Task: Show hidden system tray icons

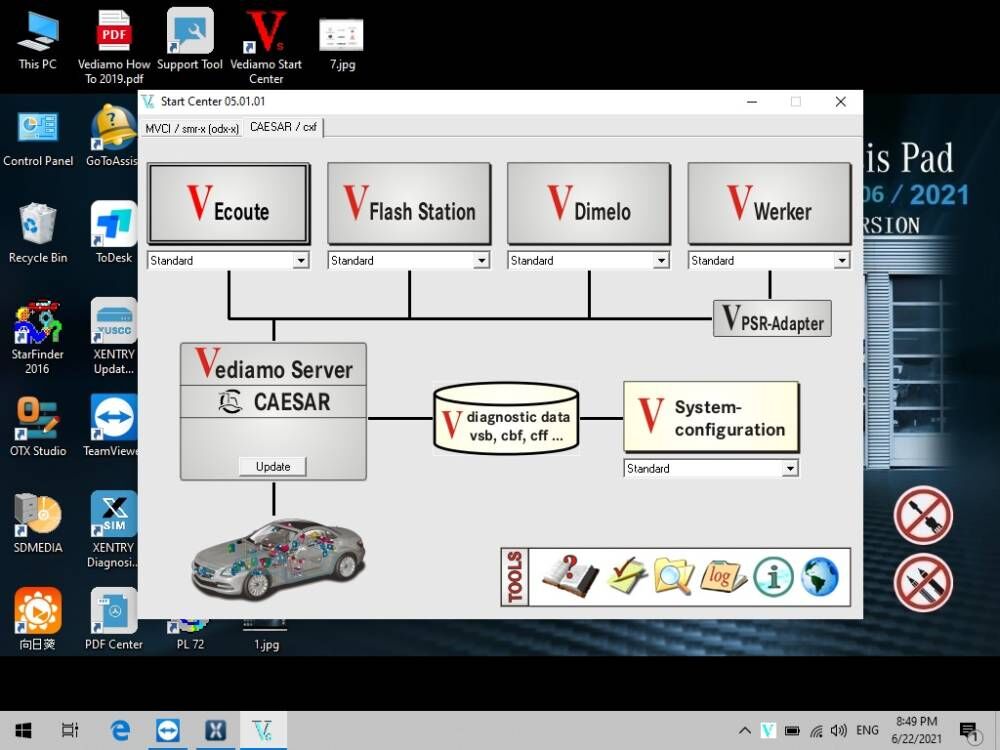Action: coord(744,731)
